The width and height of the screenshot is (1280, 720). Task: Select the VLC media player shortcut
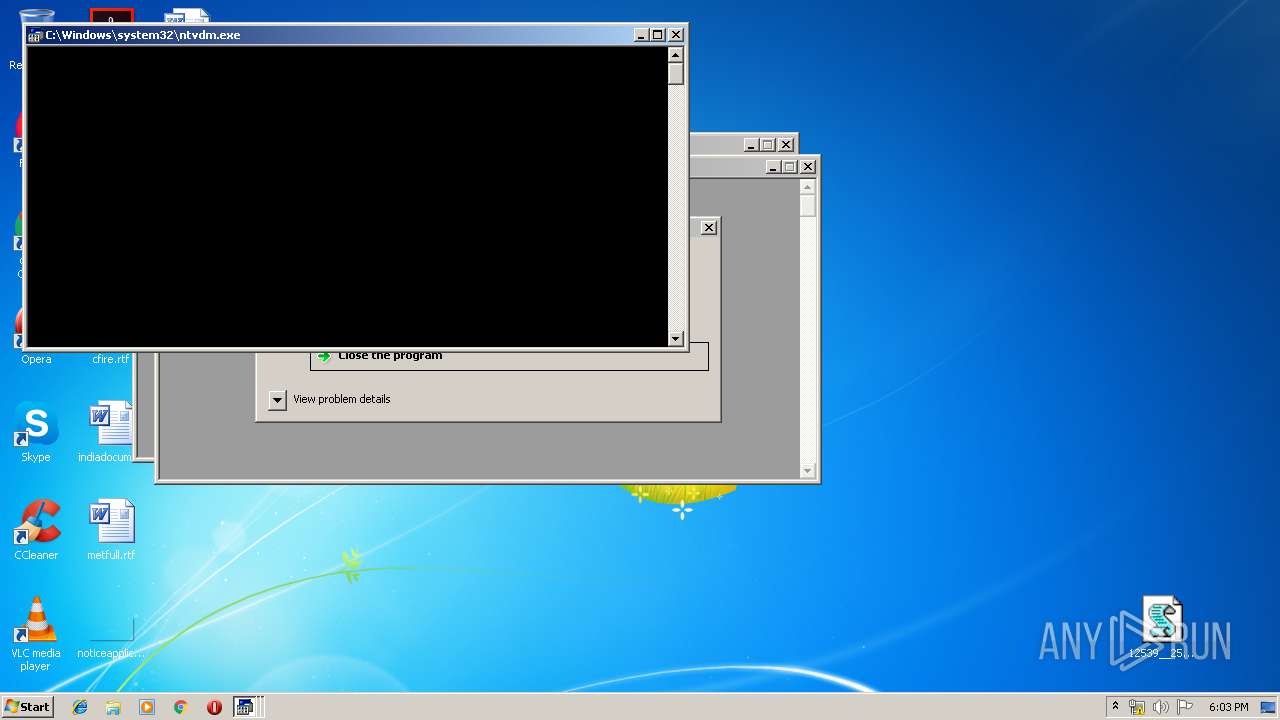[x=36, y=634]
